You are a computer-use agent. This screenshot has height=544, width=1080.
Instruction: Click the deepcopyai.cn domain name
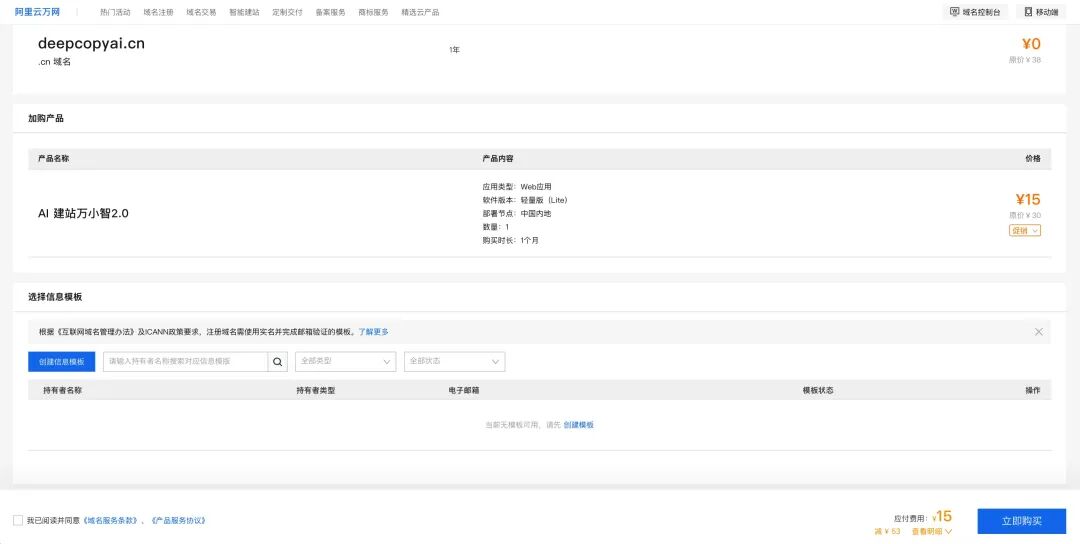[92, 43]
